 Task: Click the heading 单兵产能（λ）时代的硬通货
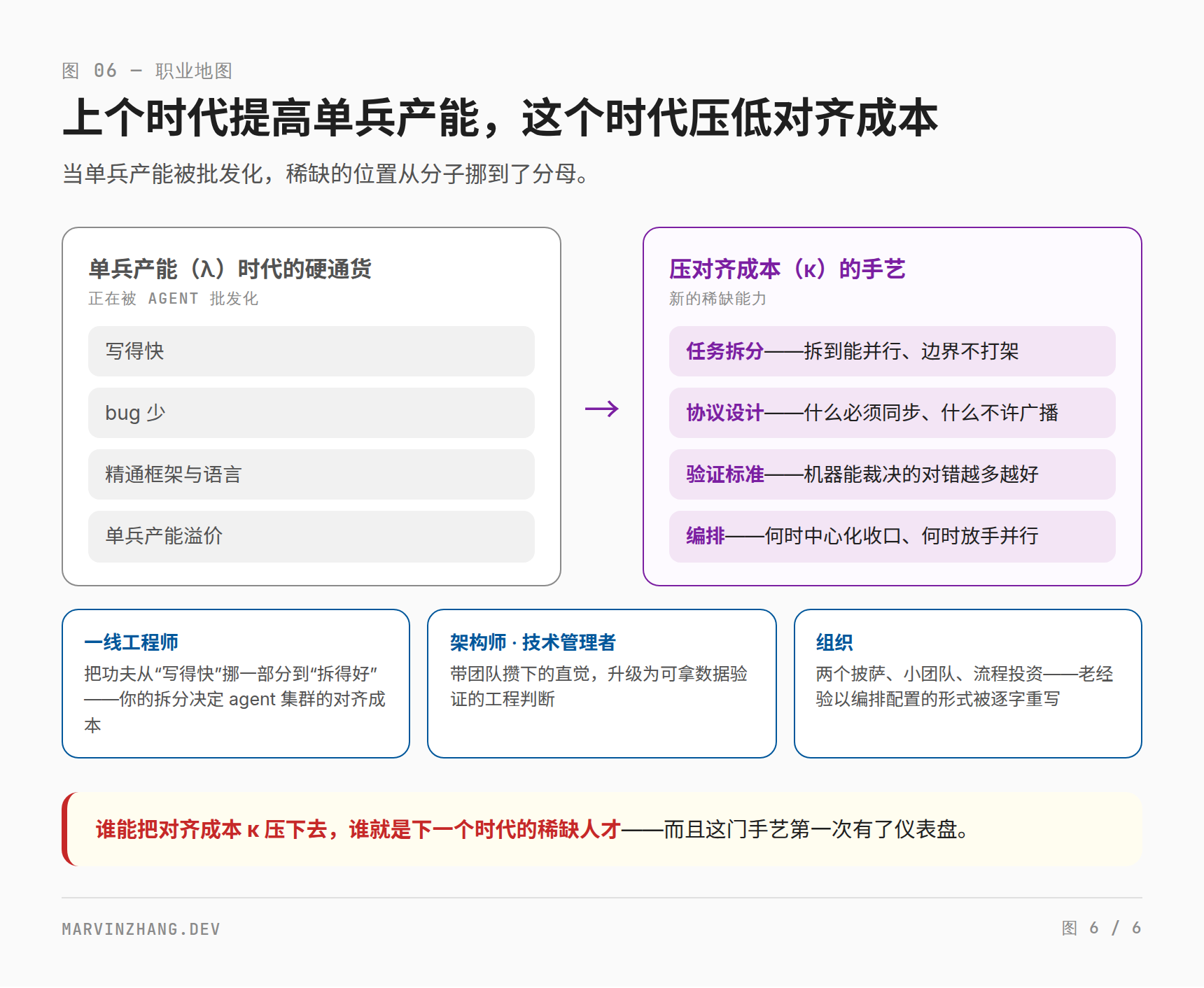[230, 269]
